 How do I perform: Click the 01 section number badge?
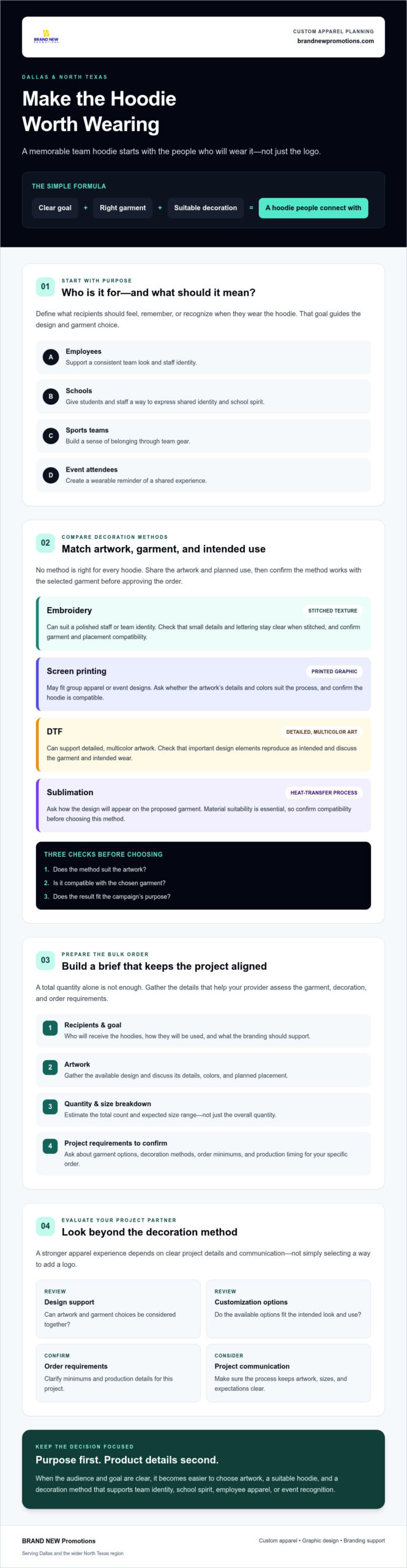tap(45, 286)
